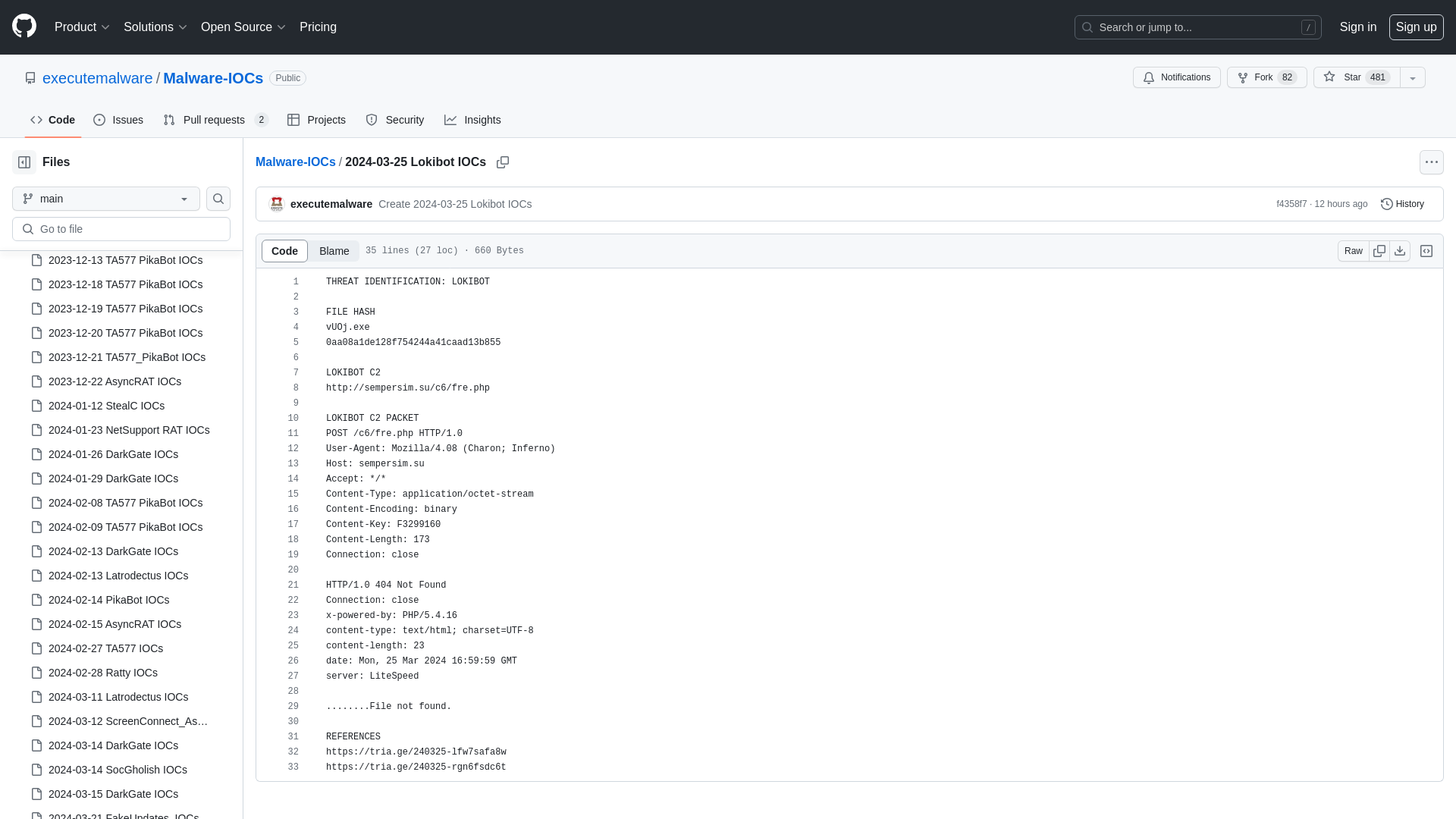Open 2024-01-23 NetSupport RAT IOCs file

(x=129, y=430)
